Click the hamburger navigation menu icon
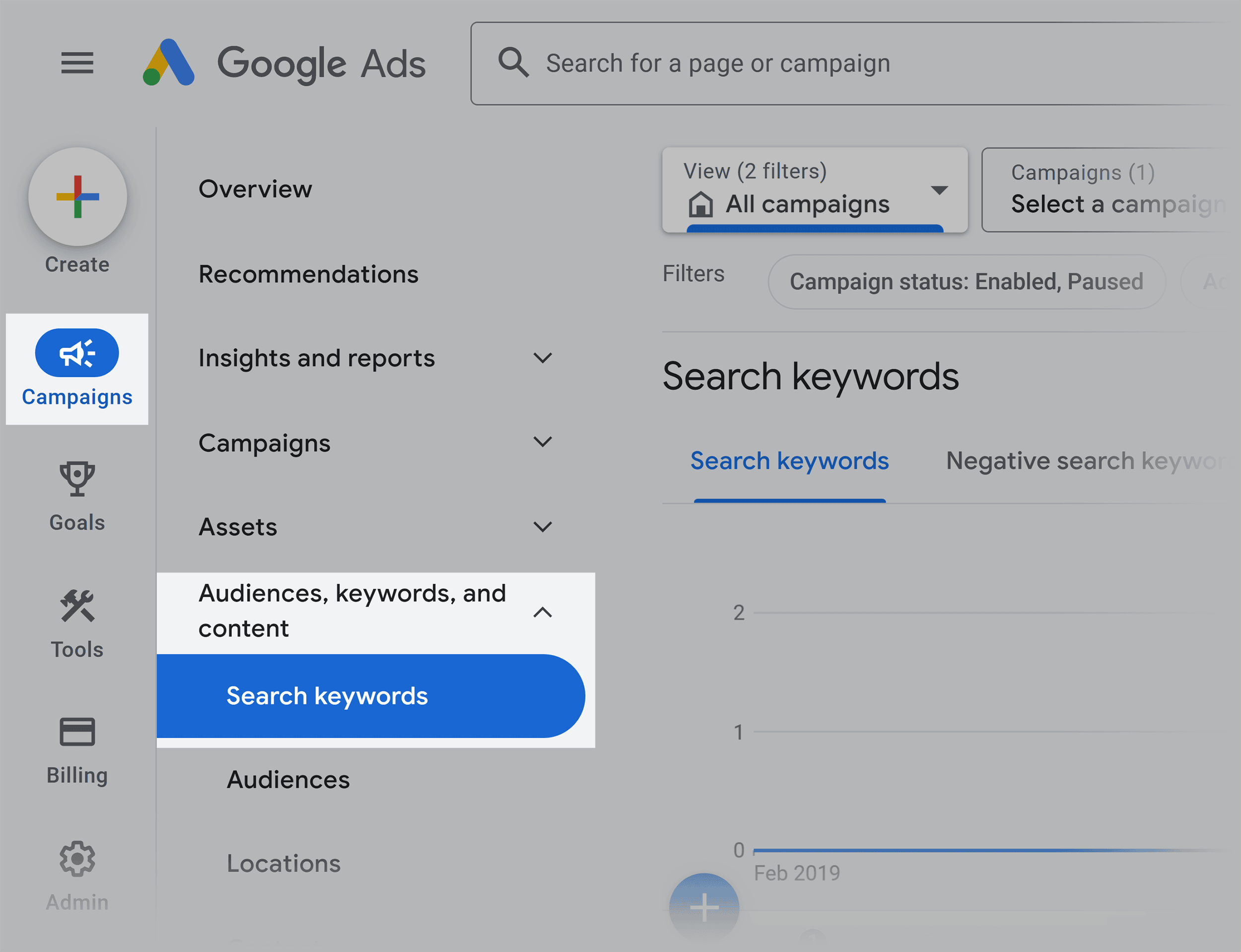The image size is (1241, 952). coord(77,64)
